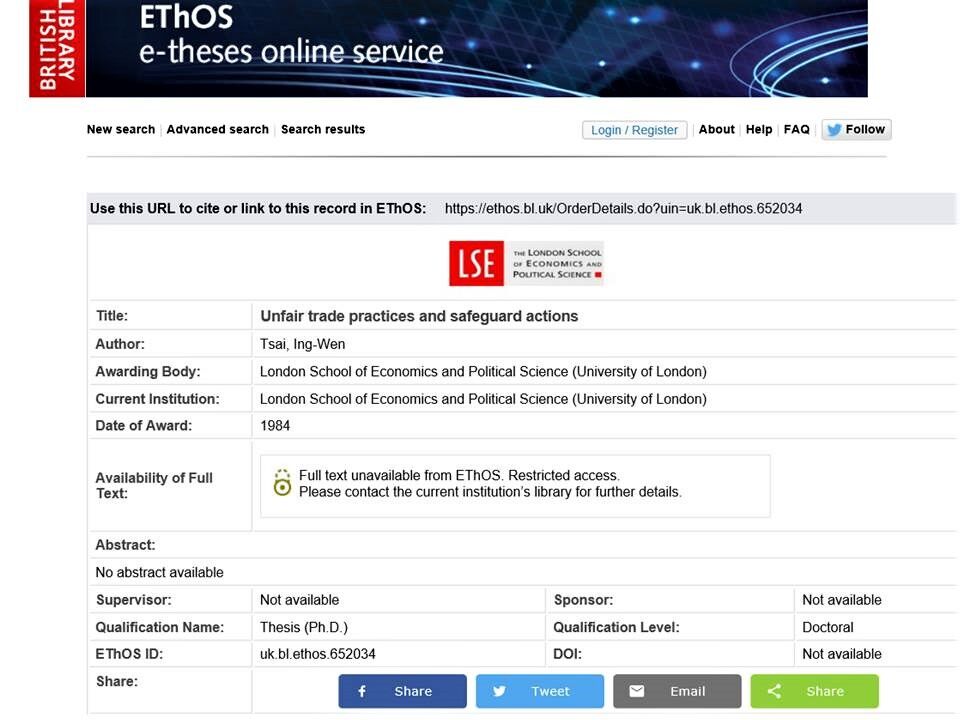This screenshot has height=720, width=960.
Task: Click the 'DOI:' field label
Action: (568, 654)
